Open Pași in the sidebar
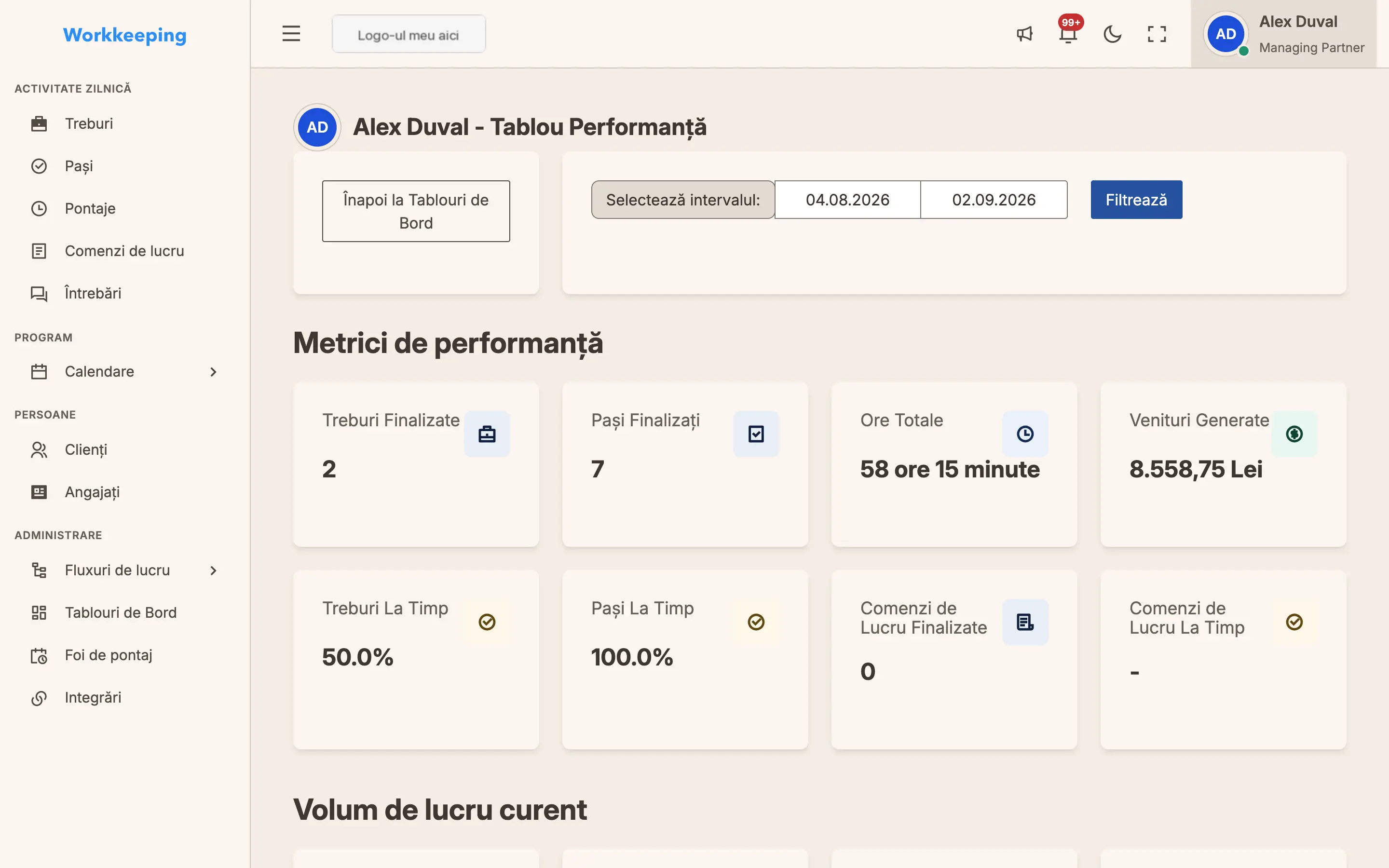This screenshot has width=1389, height=868. point(124,166)
